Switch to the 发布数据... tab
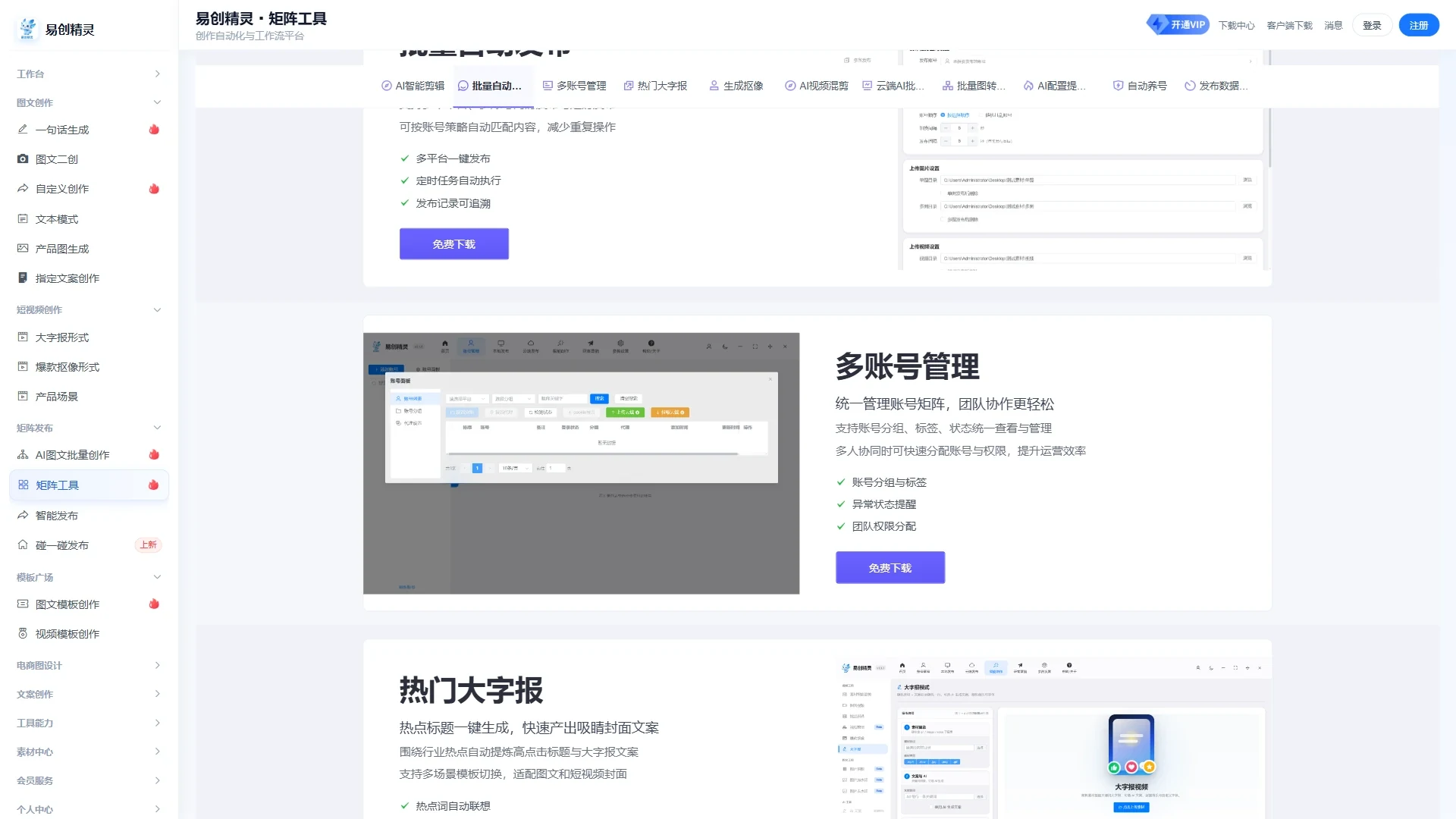 pos(1216,86)
